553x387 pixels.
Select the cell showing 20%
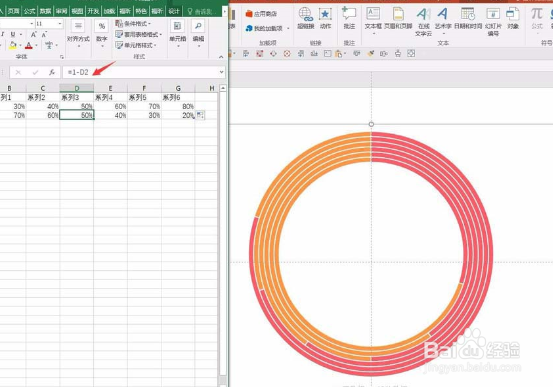click(x=178, y=115)
